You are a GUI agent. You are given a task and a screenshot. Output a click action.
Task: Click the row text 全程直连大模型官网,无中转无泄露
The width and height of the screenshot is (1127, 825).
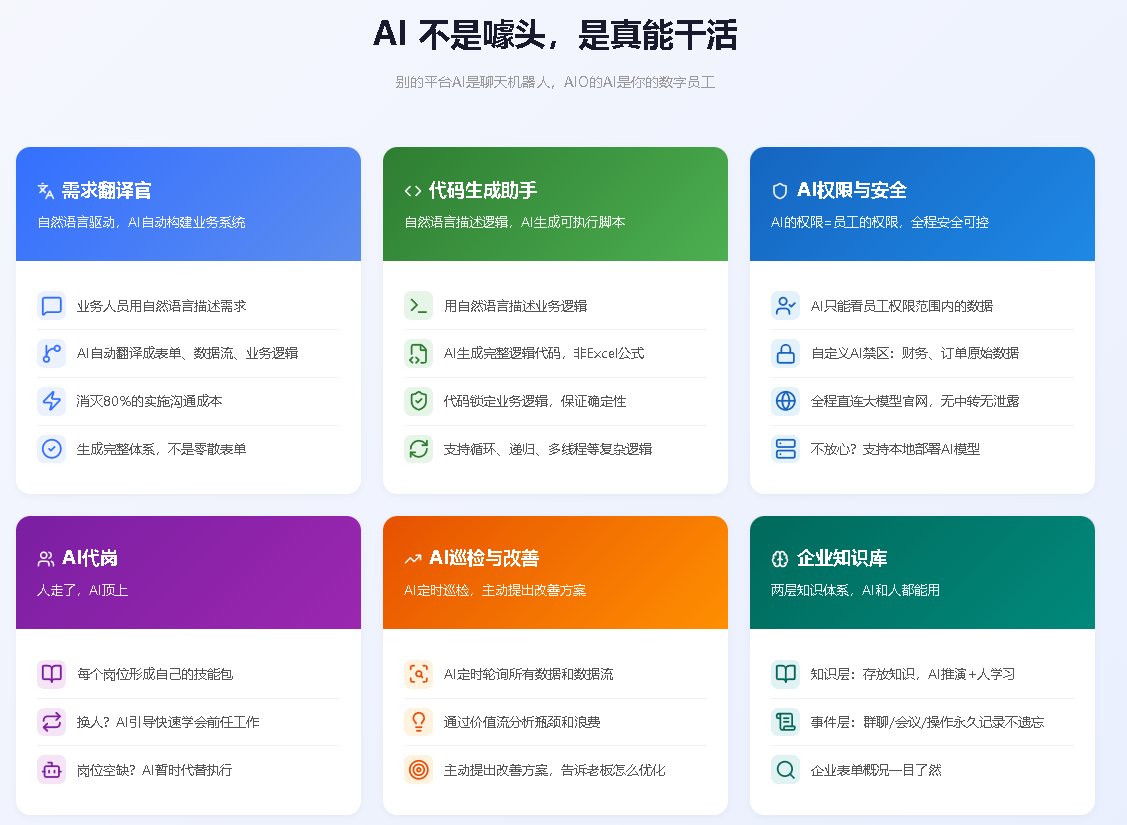pyautogui.click(x=915, y=401)
